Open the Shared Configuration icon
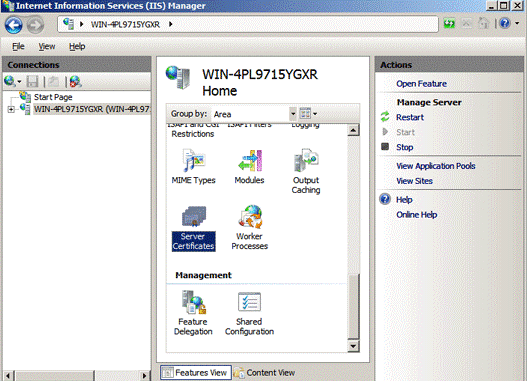This screenshot has height=381, width=527. (x=249, y=313)
